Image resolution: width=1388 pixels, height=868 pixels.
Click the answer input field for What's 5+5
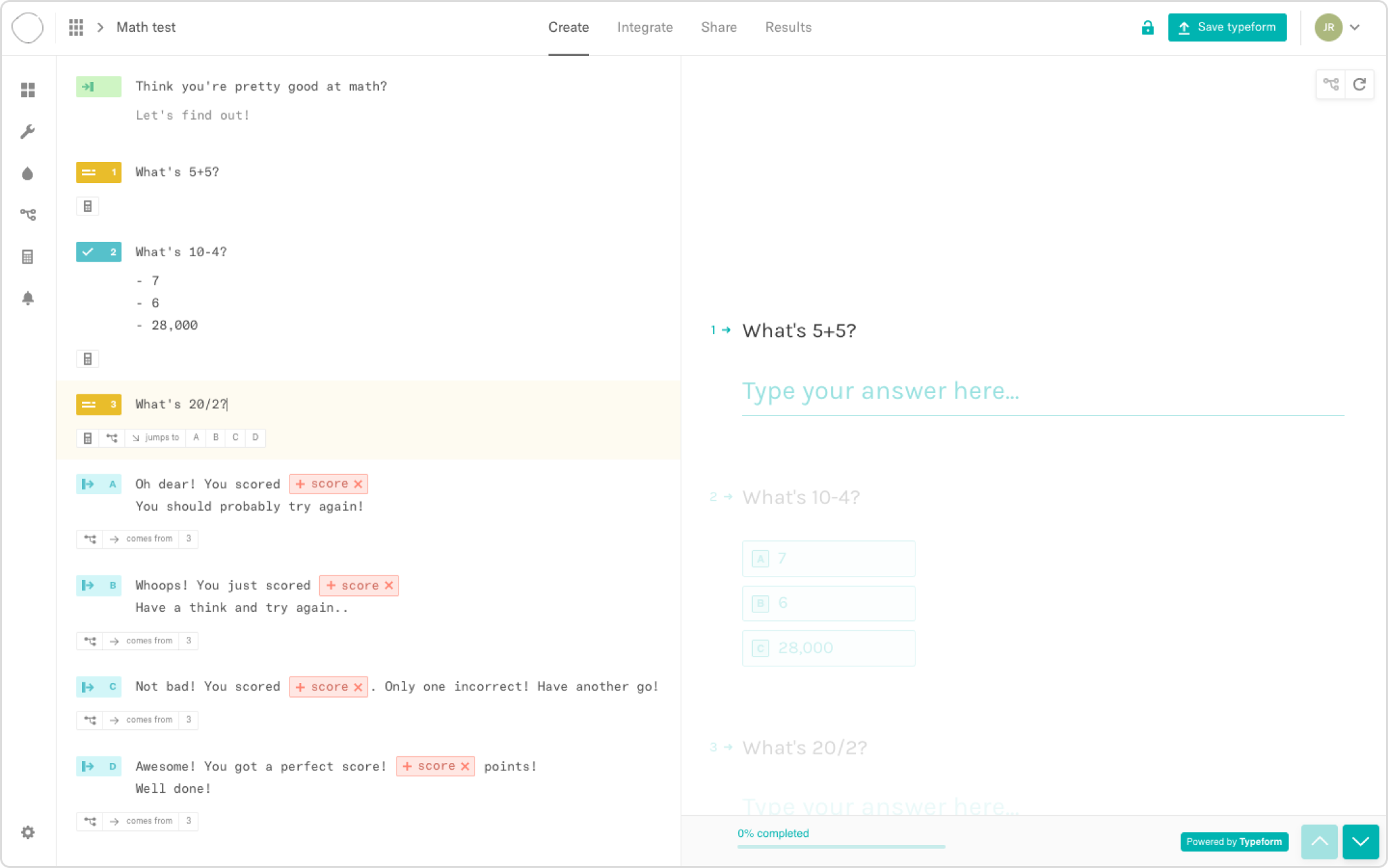pos(1043,390)
